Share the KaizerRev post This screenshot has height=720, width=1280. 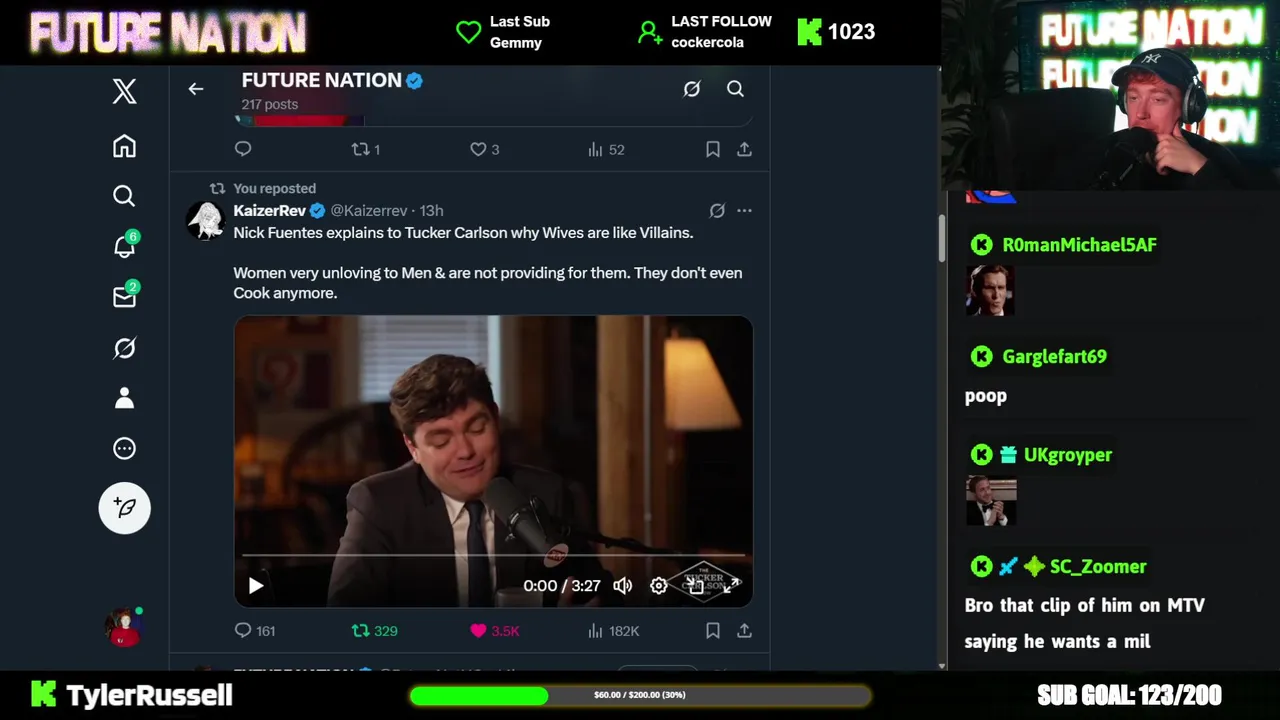[x=744, y=631]
